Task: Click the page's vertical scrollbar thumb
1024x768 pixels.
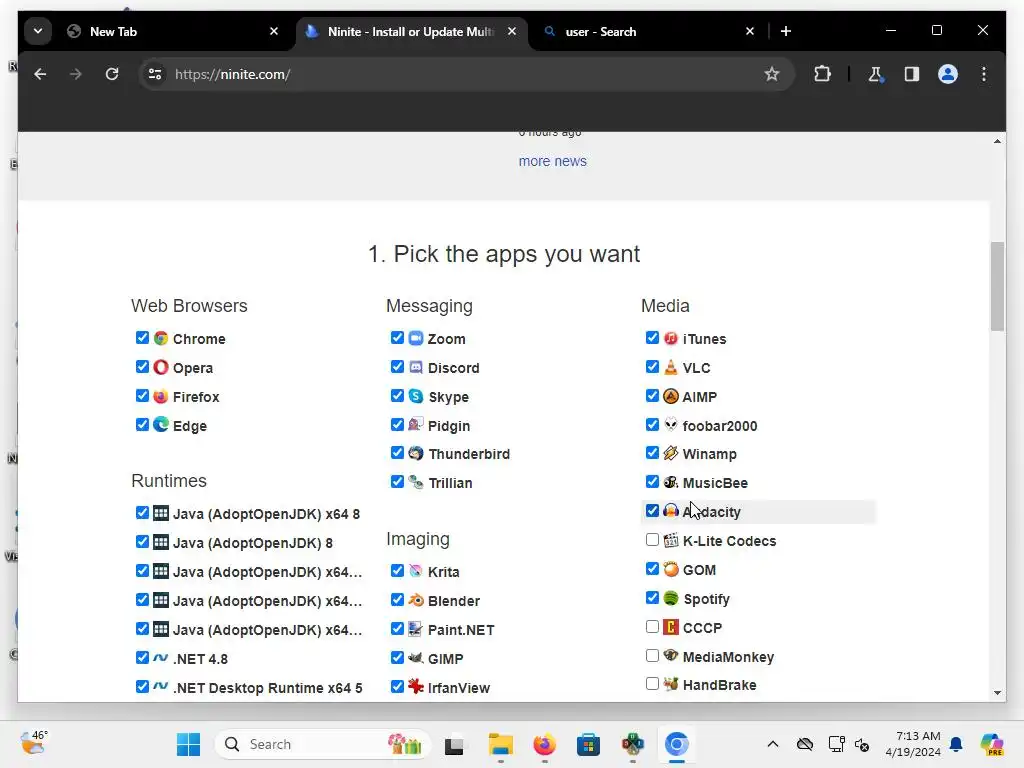Action: [997, 286]
